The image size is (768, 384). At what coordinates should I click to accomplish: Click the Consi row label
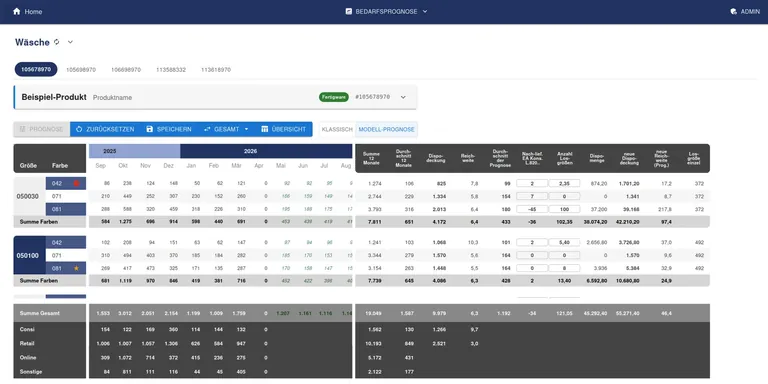point(27,330)
